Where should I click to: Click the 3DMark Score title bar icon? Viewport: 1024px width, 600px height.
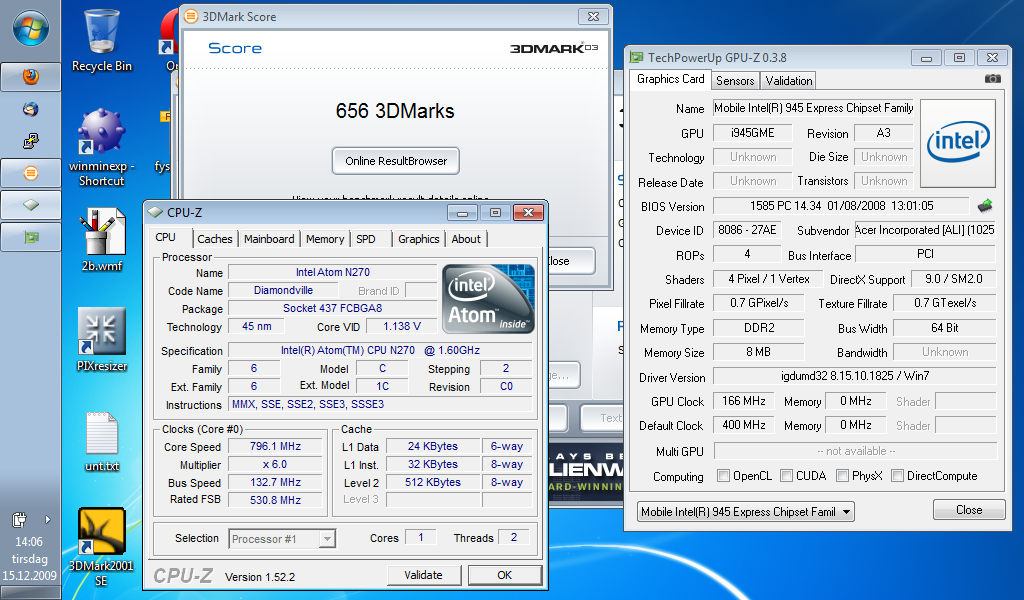[191, 16]
